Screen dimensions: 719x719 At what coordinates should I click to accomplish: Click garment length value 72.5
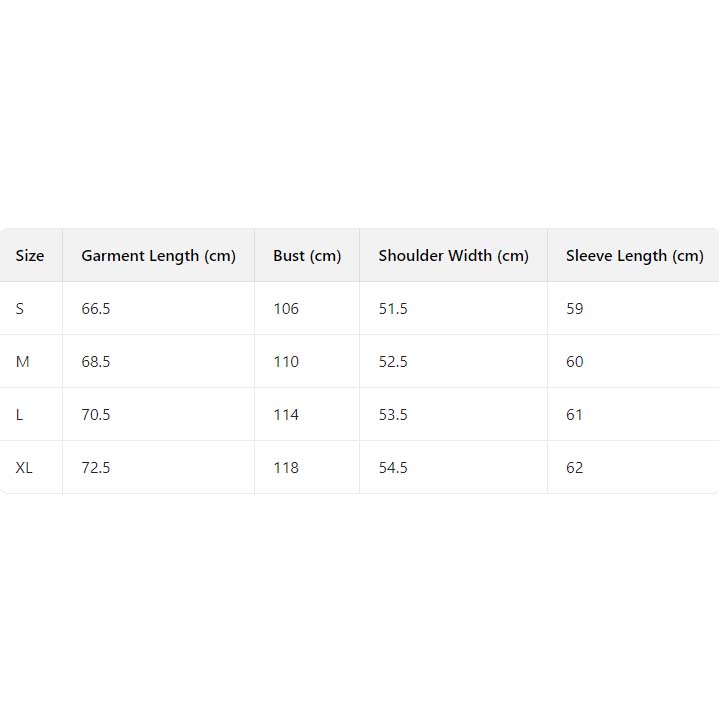[96, 468]
